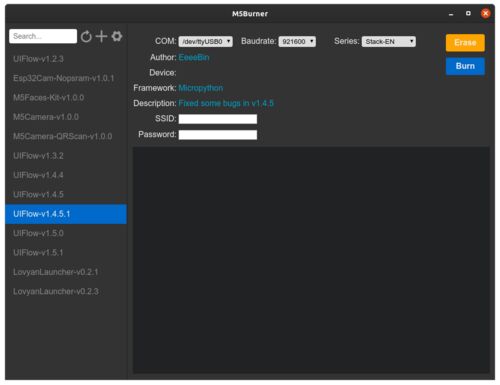
Task: Select Esp32Cam-Nopsram-v1.0.1 firmware
Action: (66, 78)
